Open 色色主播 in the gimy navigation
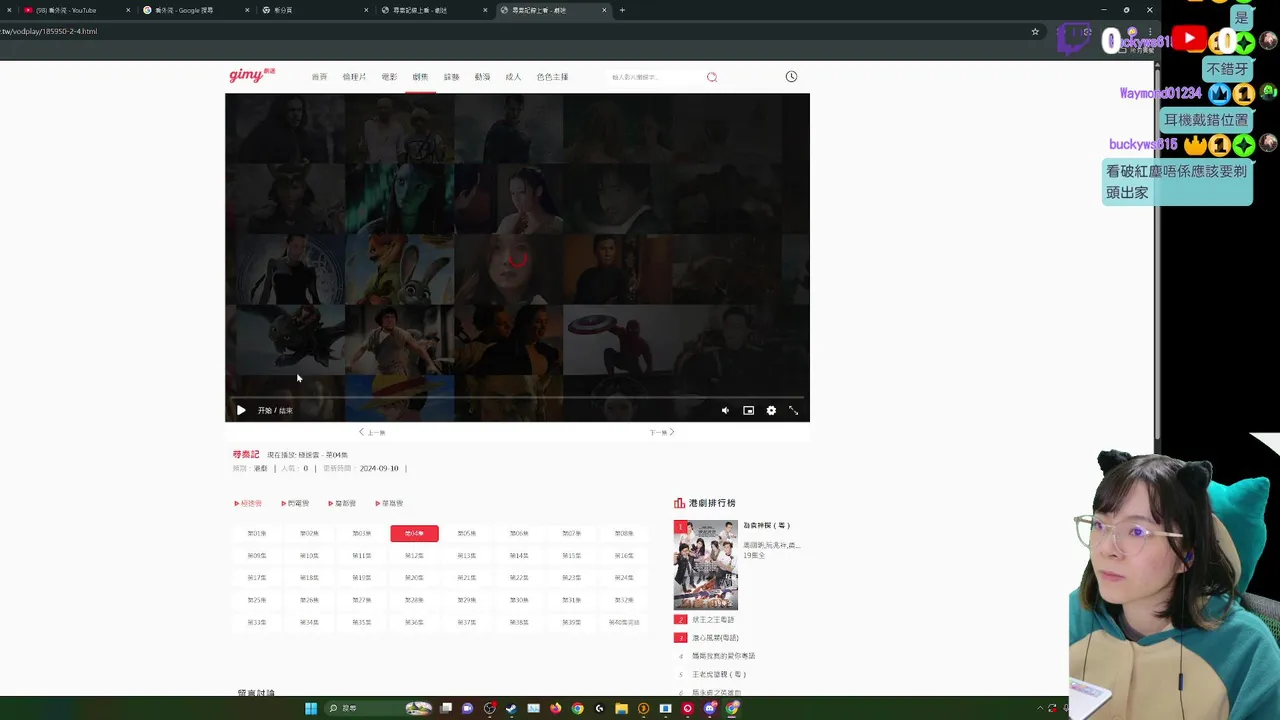This screenshot has width=1280, height=720. 552,77
